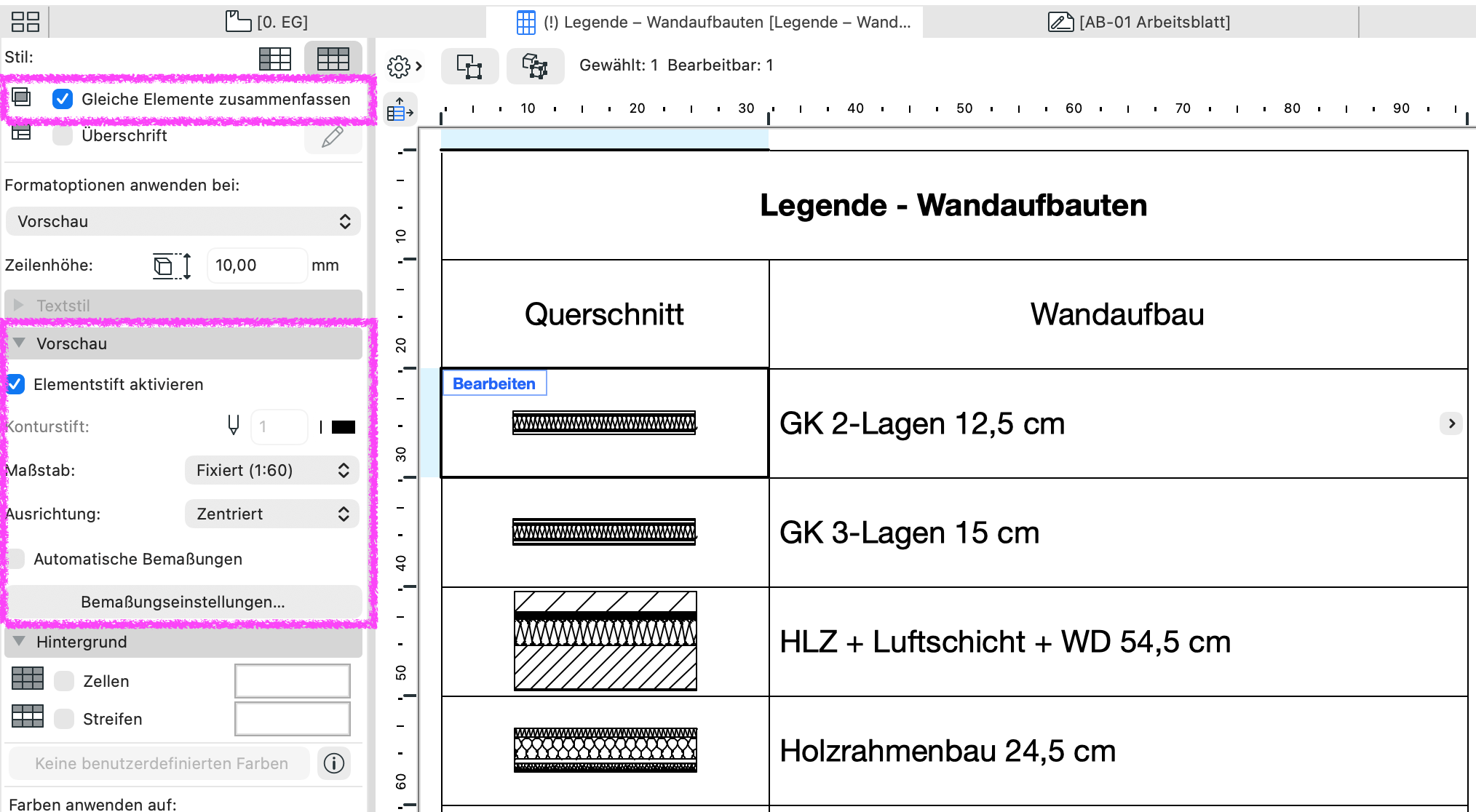
Task: Collapse the Hintergrund section
Action: pyautogui.click(x=19, y=641)
